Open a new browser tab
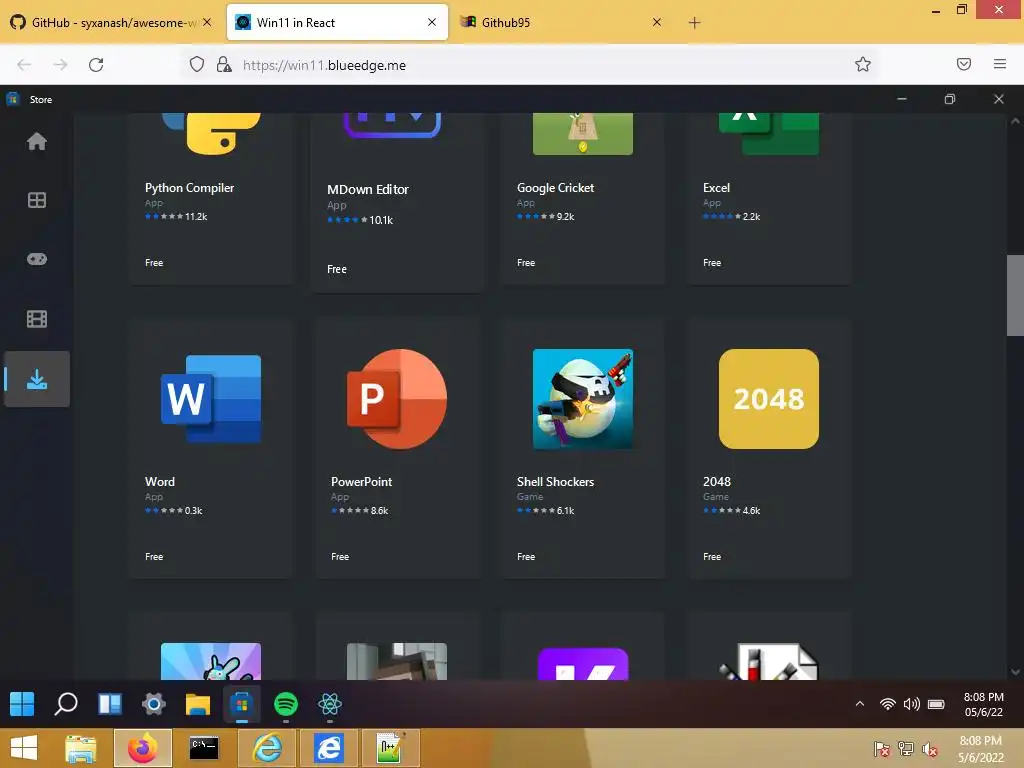This screenshot has width=1024, height=768. (x=694, y=23)
